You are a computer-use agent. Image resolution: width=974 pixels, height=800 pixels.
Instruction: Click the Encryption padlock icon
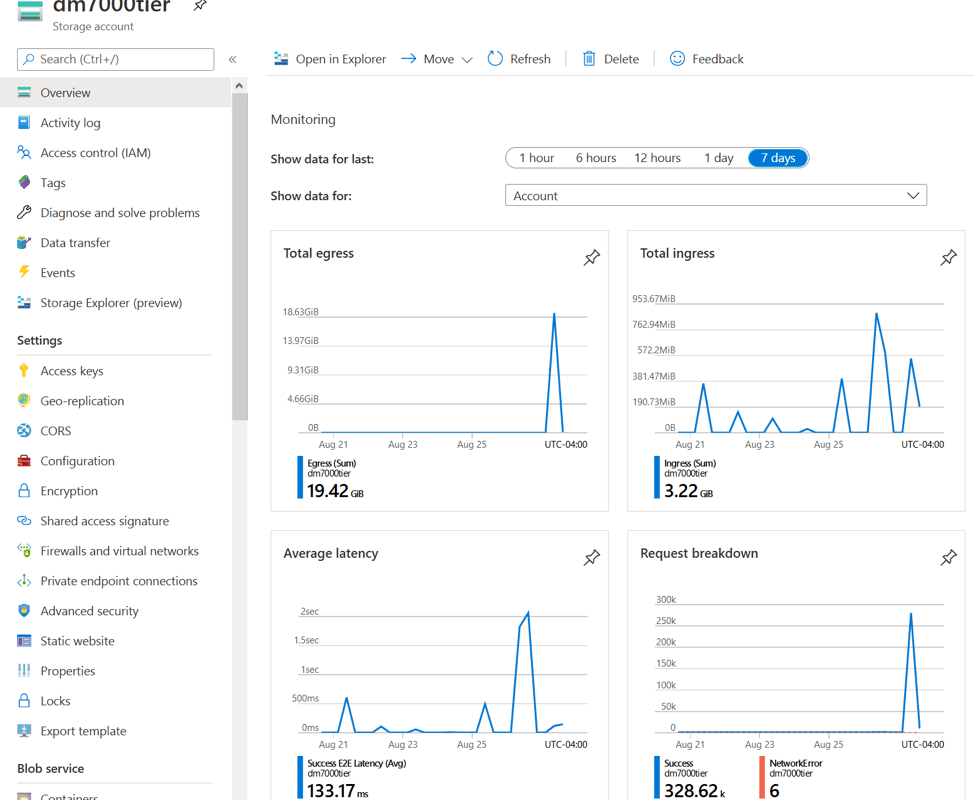(24, 491)
